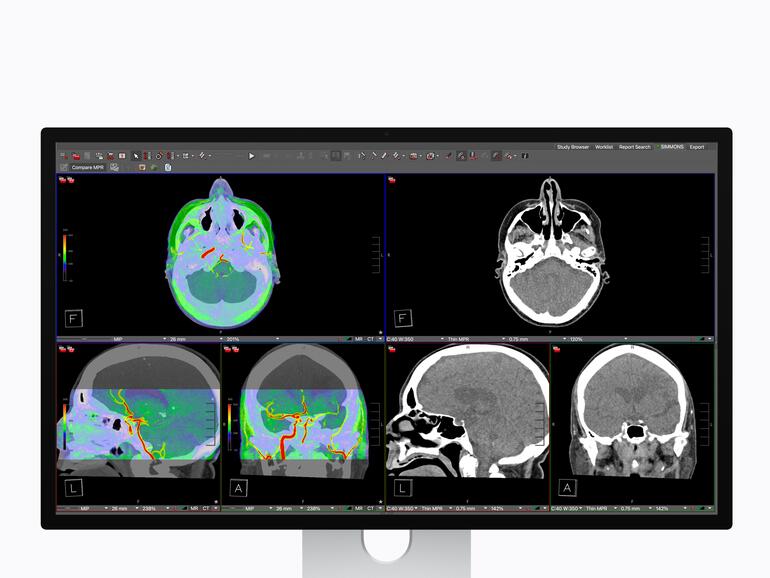Click the image icon beside Compare MPR
The height and width of the screenshot is (578, 770).
[114, 167]
